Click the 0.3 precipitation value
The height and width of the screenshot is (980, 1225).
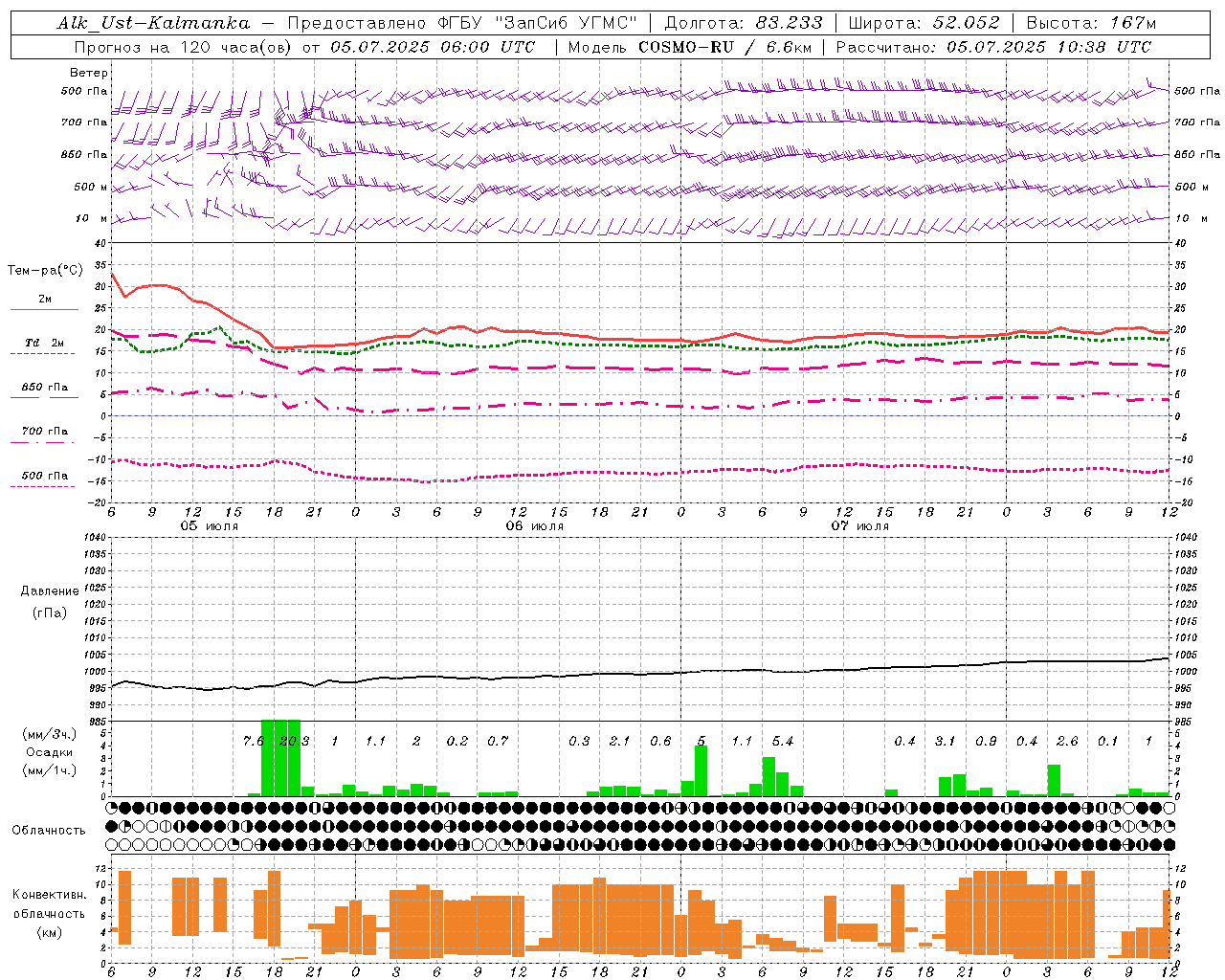coord(579,742)
